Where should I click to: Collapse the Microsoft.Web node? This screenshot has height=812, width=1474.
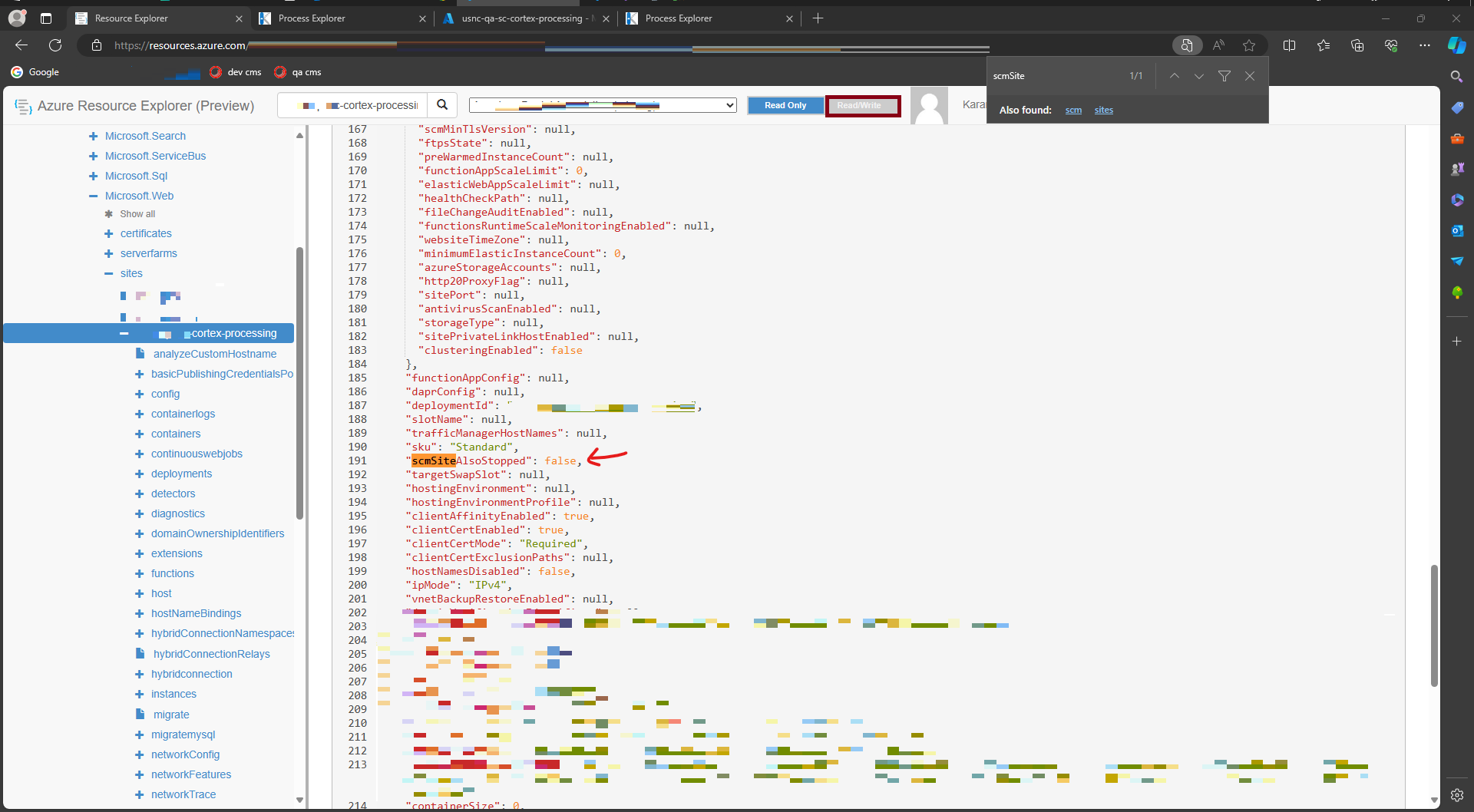click(x=93, y=196)
